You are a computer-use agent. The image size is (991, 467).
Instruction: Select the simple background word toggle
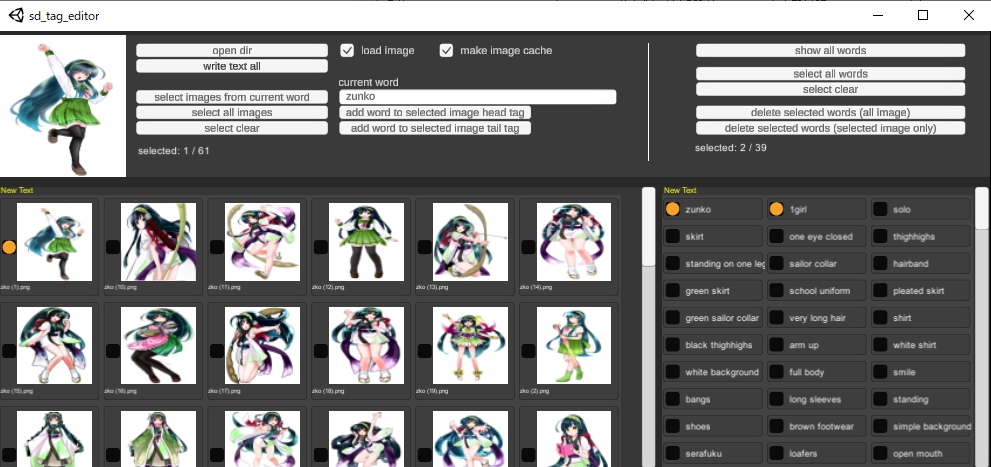point(880,427)
